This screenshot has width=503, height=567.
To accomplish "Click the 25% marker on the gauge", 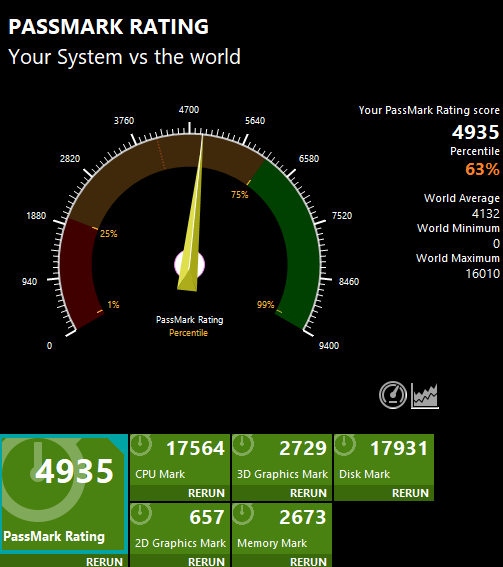I will (x=108, y=234).
